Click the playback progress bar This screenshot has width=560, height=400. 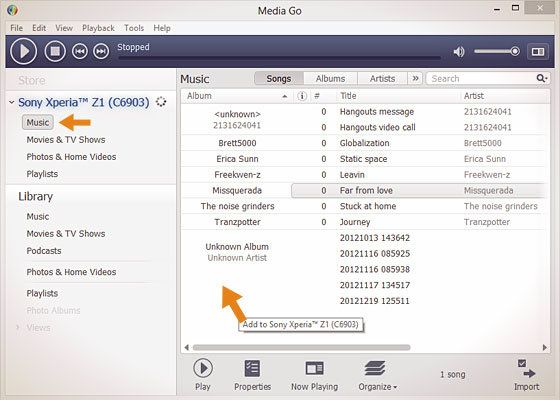point(279,57)
